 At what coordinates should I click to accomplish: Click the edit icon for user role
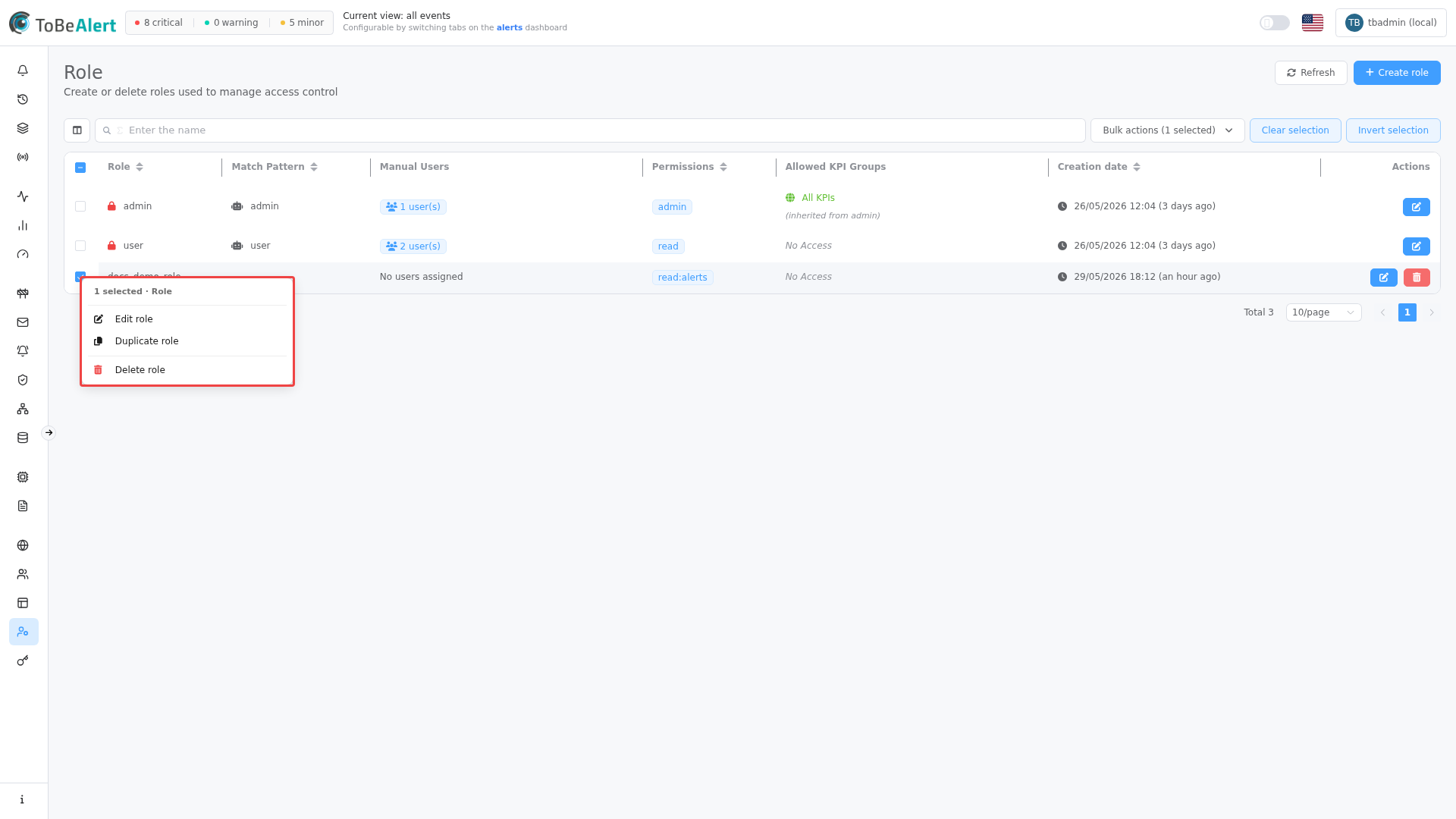(1416, 246)
